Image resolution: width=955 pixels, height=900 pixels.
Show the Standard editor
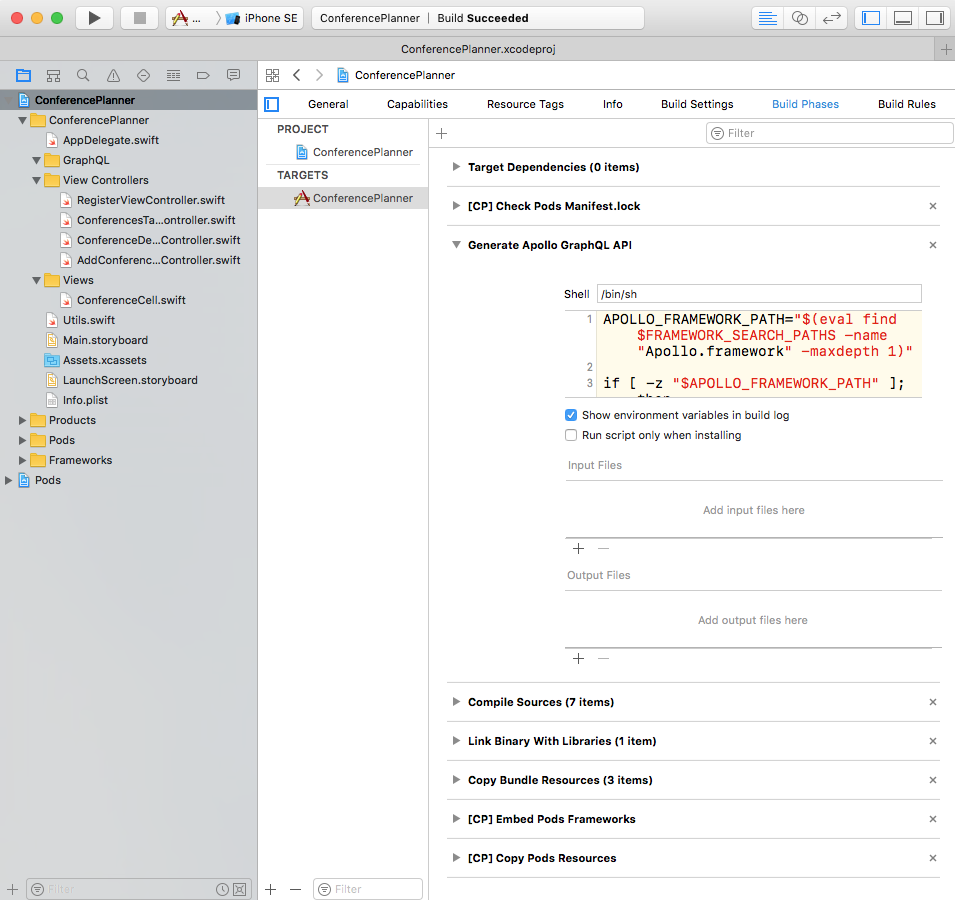coord(767,18)
